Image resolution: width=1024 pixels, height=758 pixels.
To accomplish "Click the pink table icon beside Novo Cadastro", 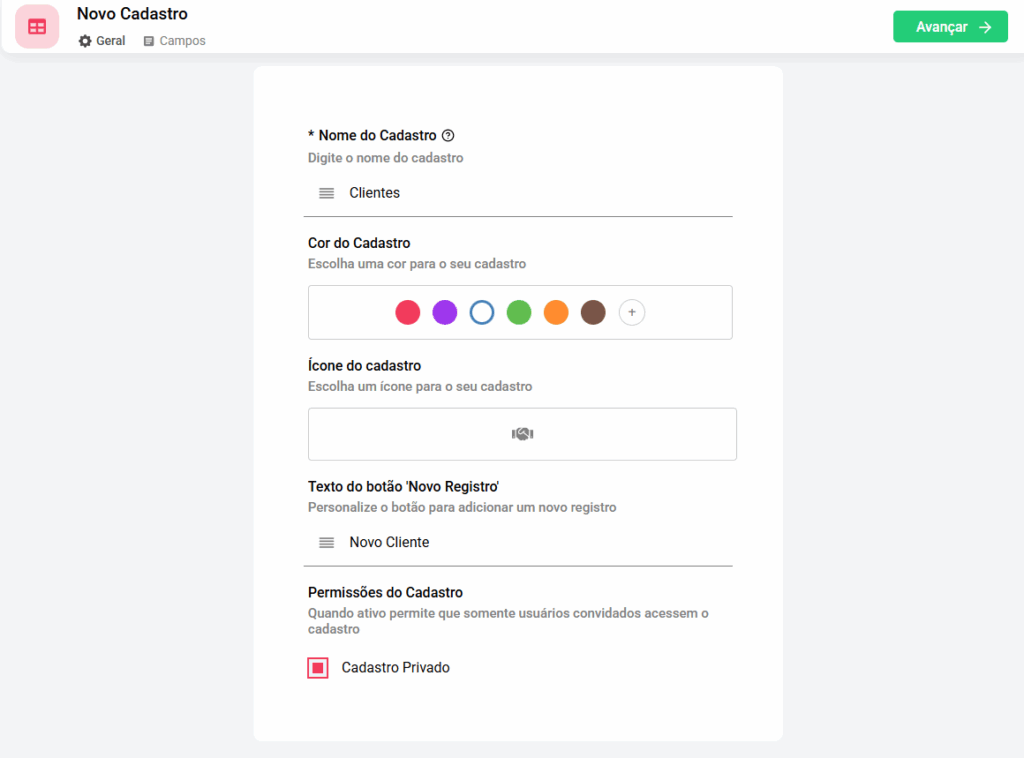I will tap(37, 27).
